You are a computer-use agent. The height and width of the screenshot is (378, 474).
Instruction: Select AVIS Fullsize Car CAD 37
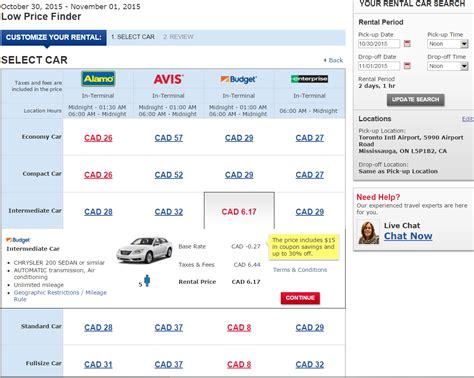169,364
